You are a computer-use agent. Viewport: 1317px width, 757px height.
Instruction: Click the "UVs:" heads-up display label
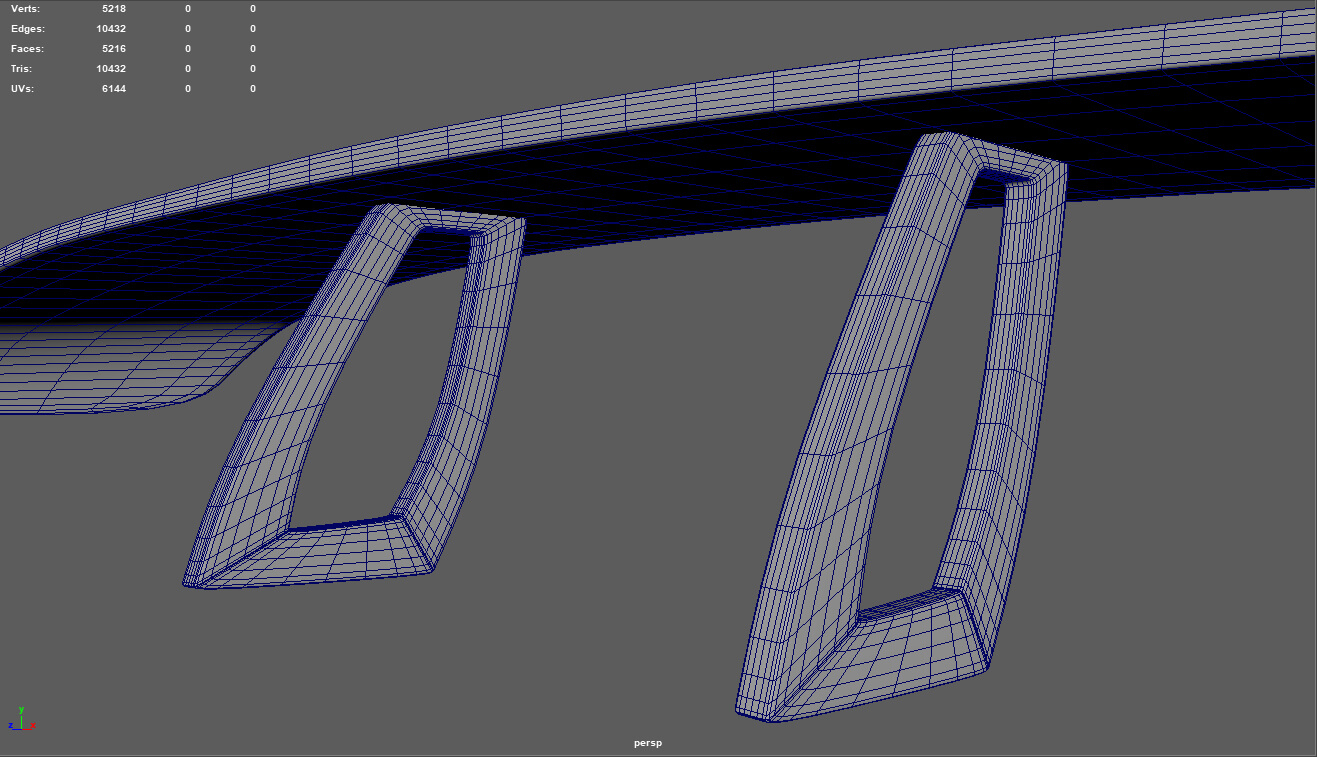24,89
